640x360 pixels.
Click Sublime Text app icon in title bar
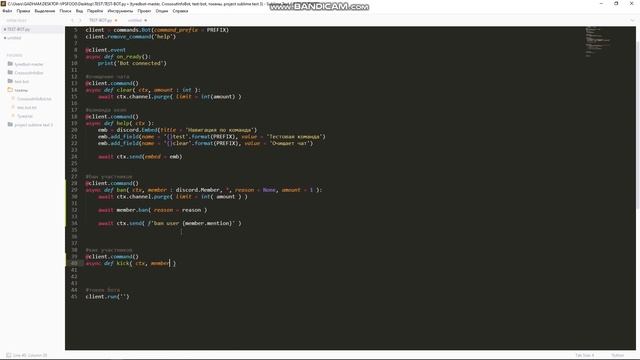(x=3, y=4)
